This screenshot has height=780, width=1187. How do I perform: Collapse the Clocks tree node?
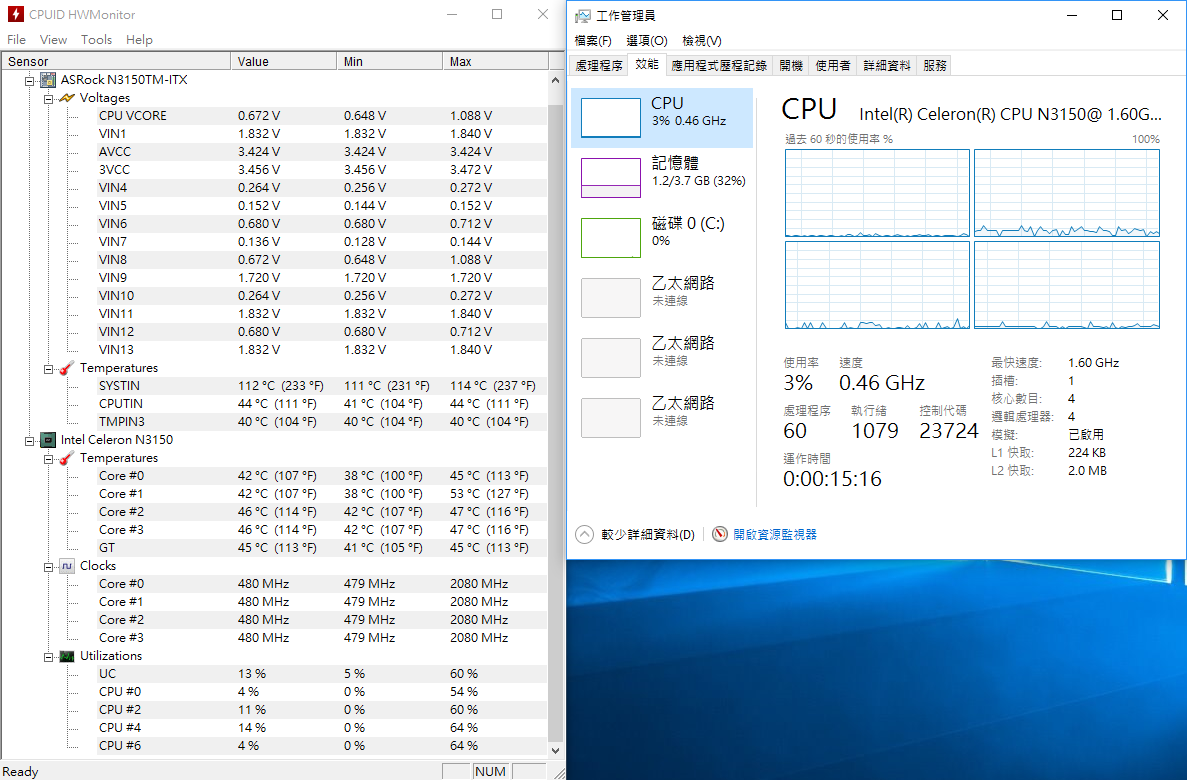(x=48, y=566)
